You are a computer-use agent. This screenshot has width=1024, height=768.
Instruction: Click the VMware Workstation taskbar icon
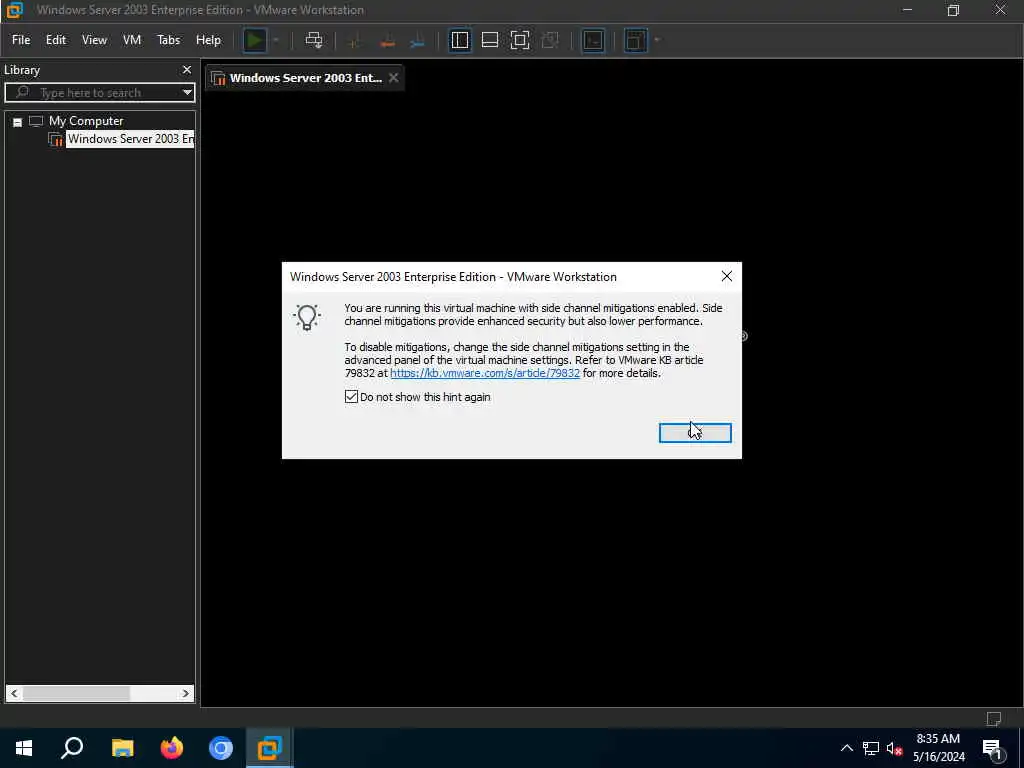click(270, 748)
